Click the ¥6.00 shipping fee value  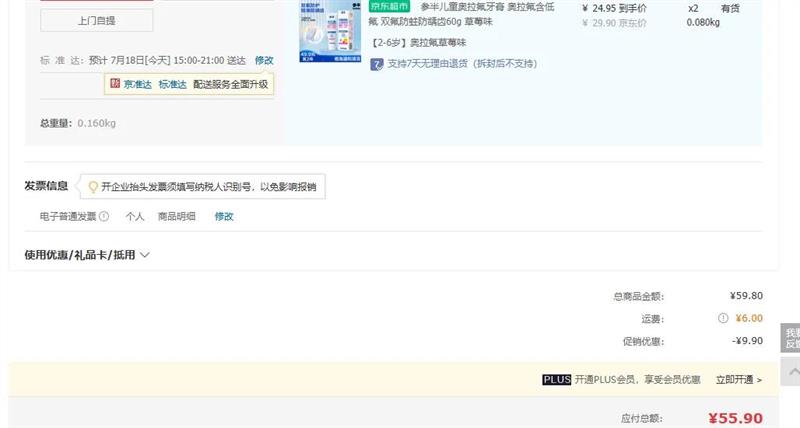pos(749,318)
